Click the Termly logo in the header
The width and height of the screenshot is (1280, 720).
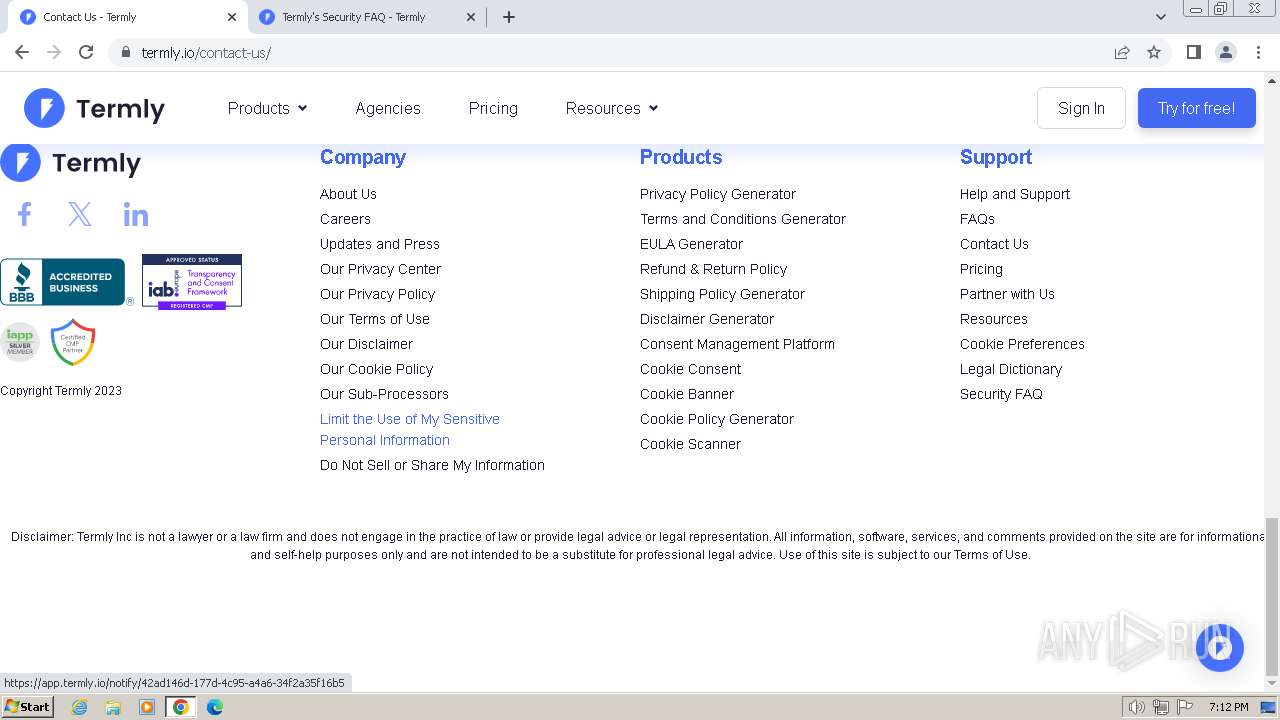(x=95, y=108)
